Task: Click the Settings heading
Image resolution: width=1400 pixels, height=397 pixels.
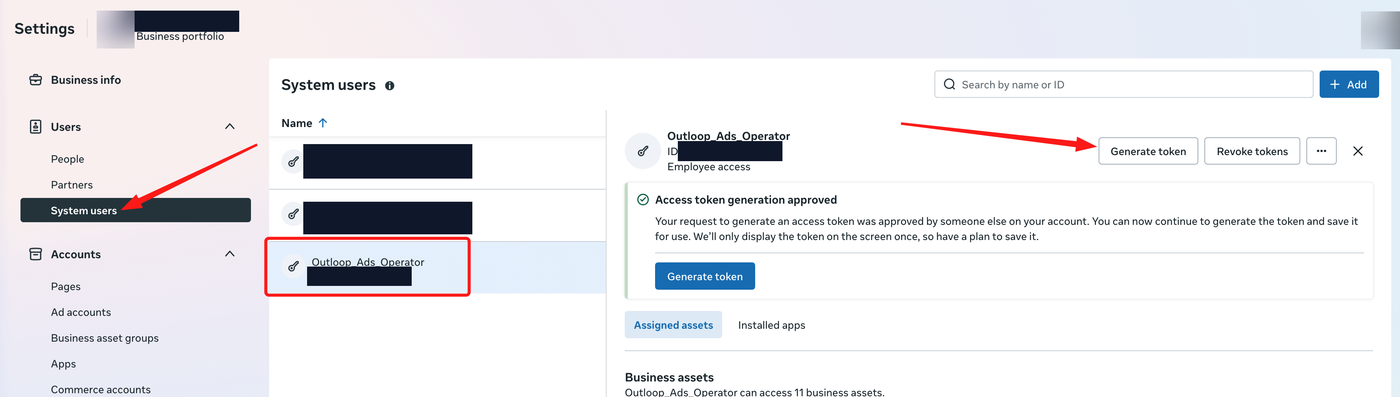Action: click(44, 28)
